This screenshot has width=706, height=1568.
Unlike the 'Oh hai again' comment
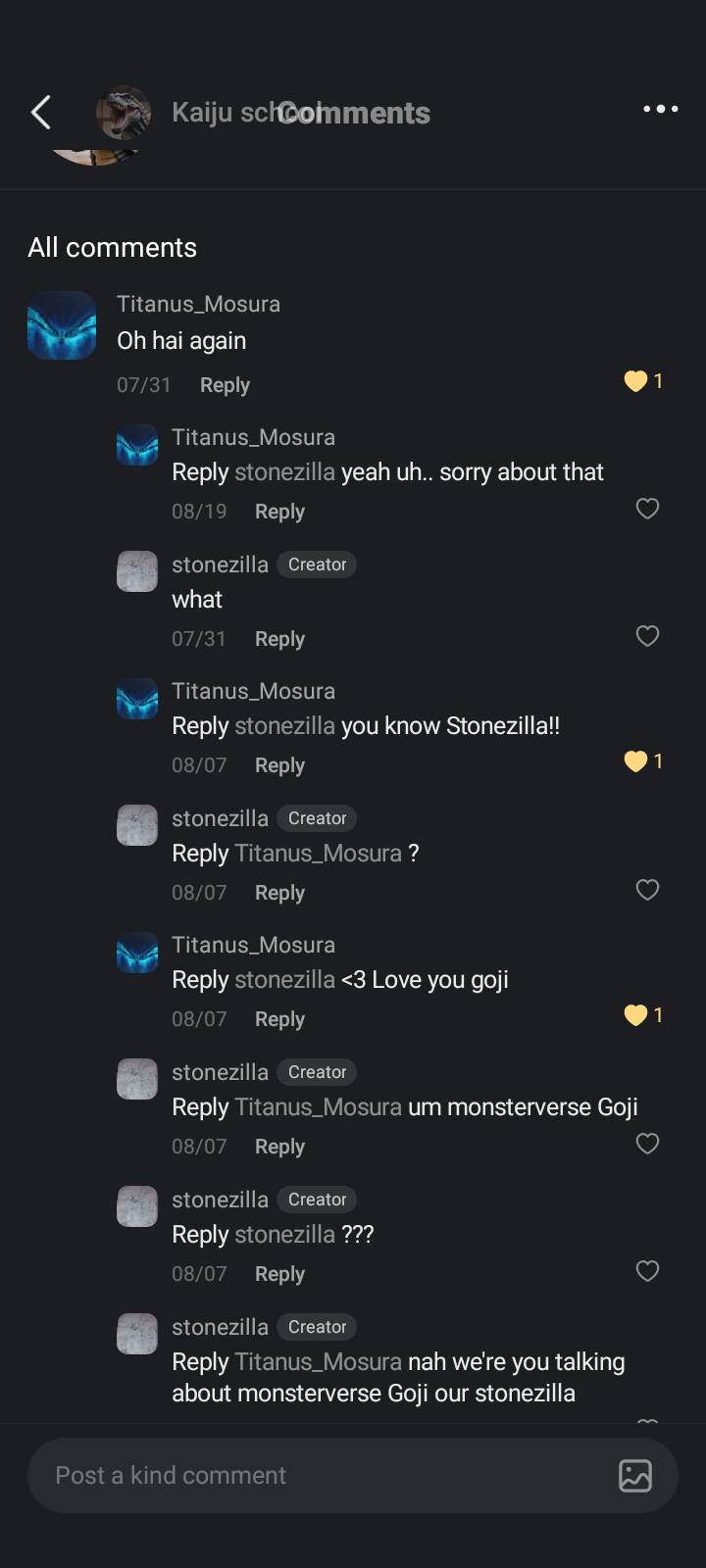pyautogui.click(x=636, y=381)
